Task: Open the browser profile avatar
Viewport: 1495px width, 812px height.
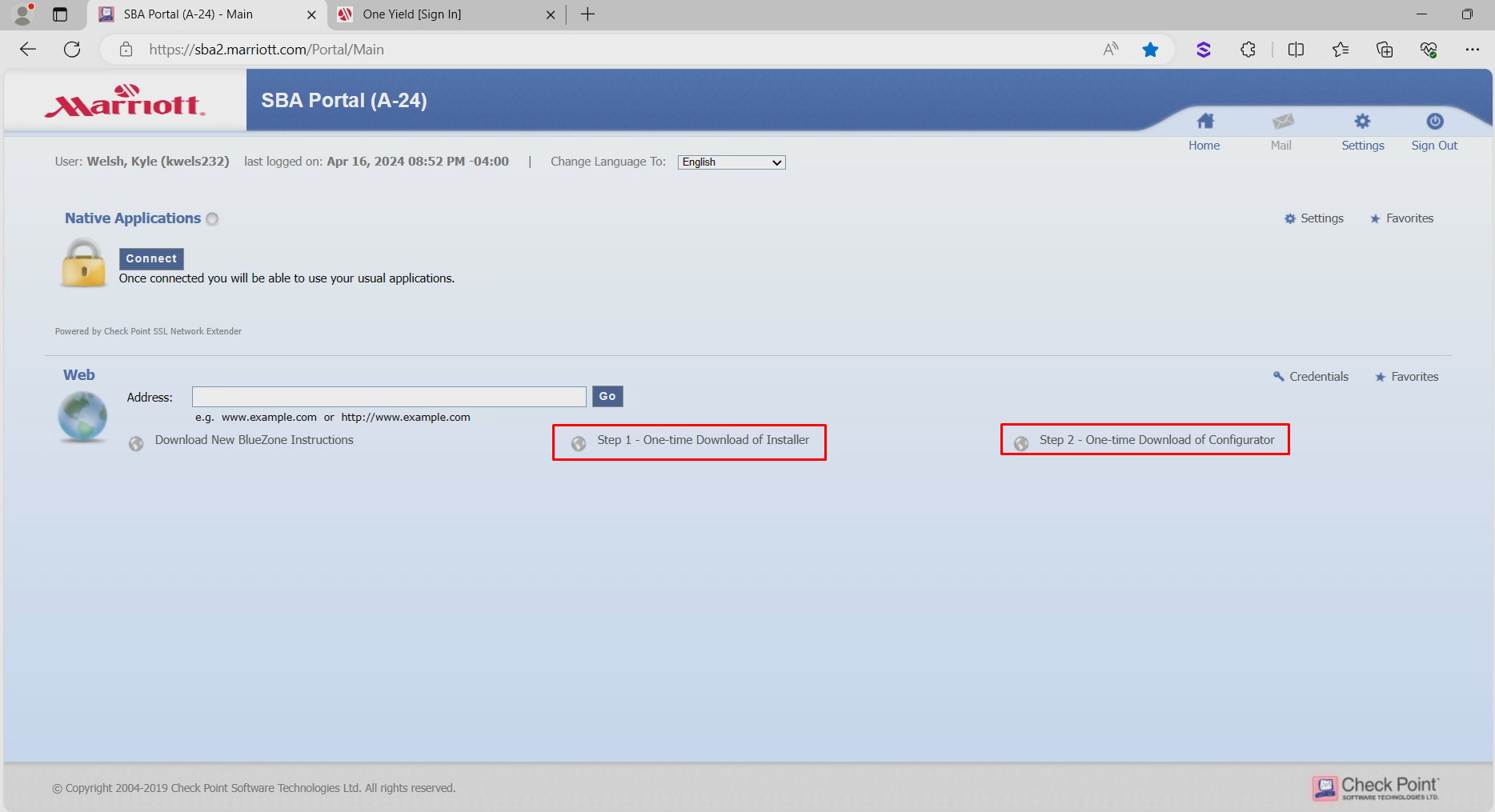Action: (23, 14)
